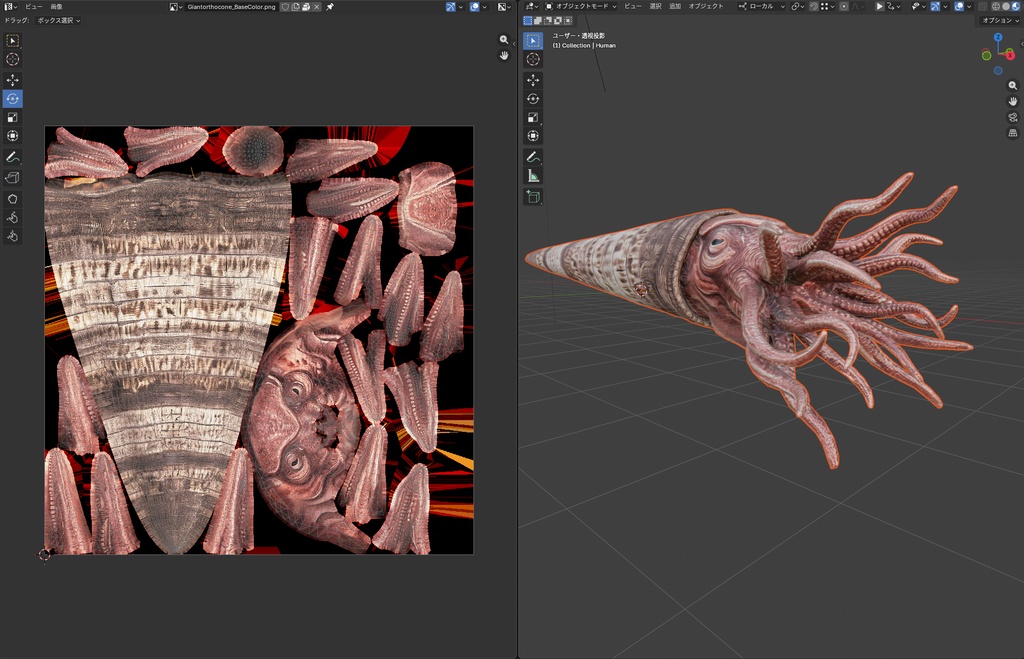Open the ビュー menu in image editor
1024x659 pixels.
pos(33,7)
